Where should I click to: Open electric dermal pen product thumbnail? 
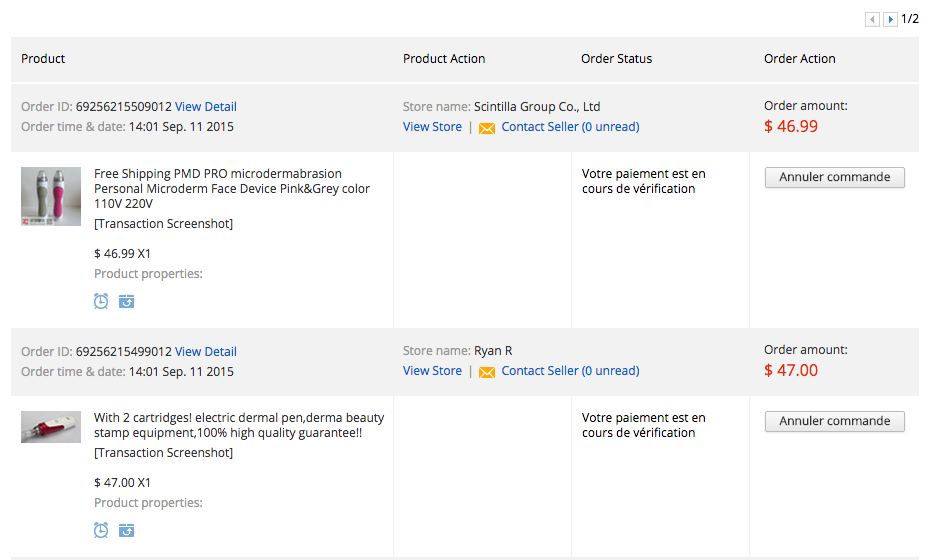pos(51,427)
